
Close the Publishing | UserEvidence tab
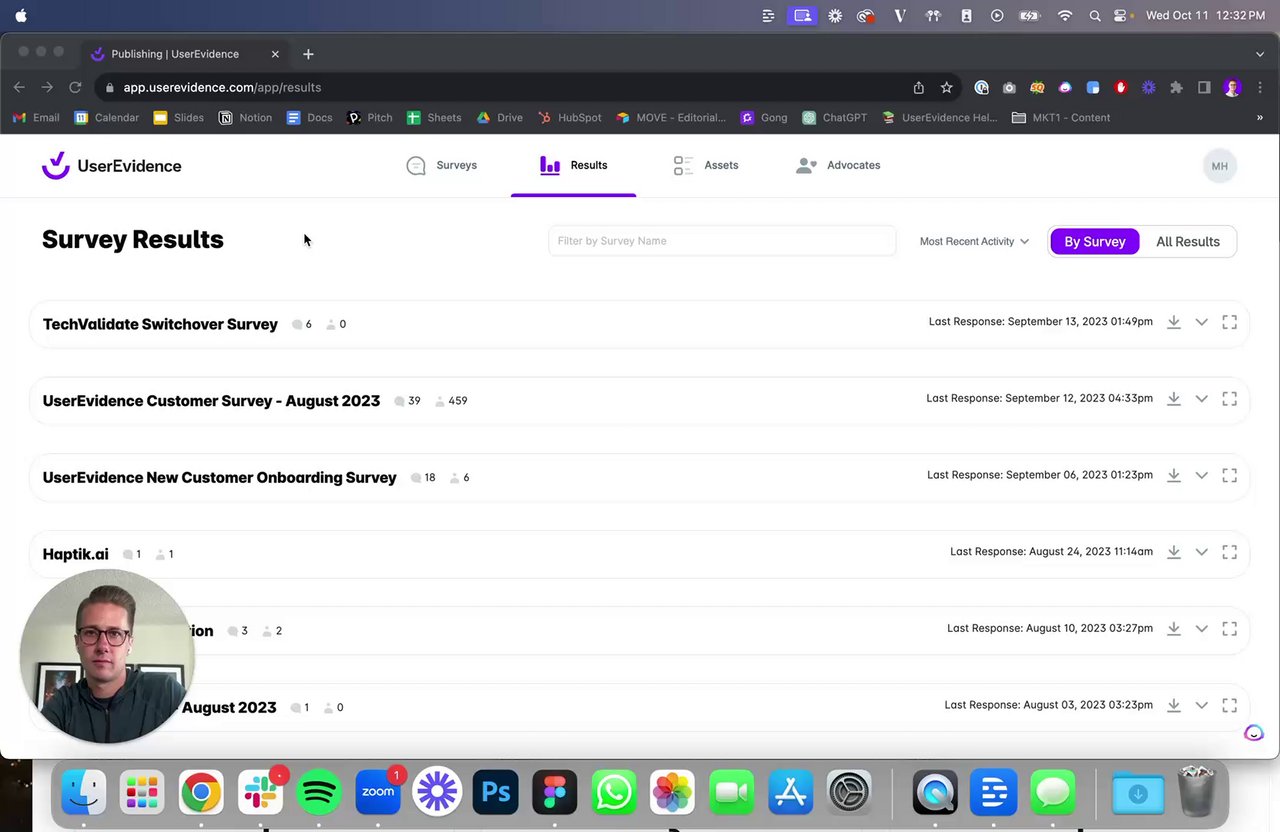275,54
